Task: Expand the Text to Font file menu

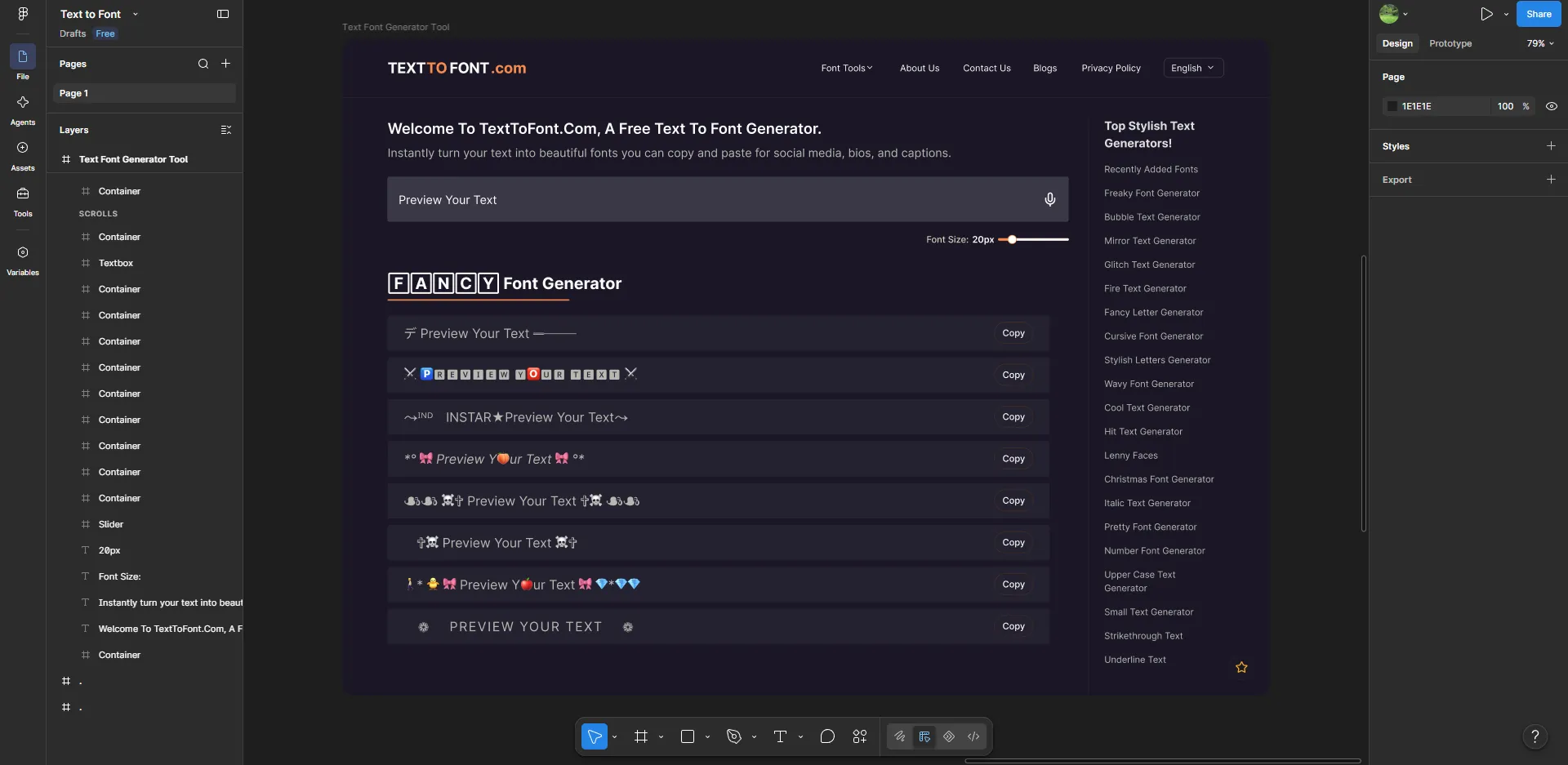Action: coord(97,14)
